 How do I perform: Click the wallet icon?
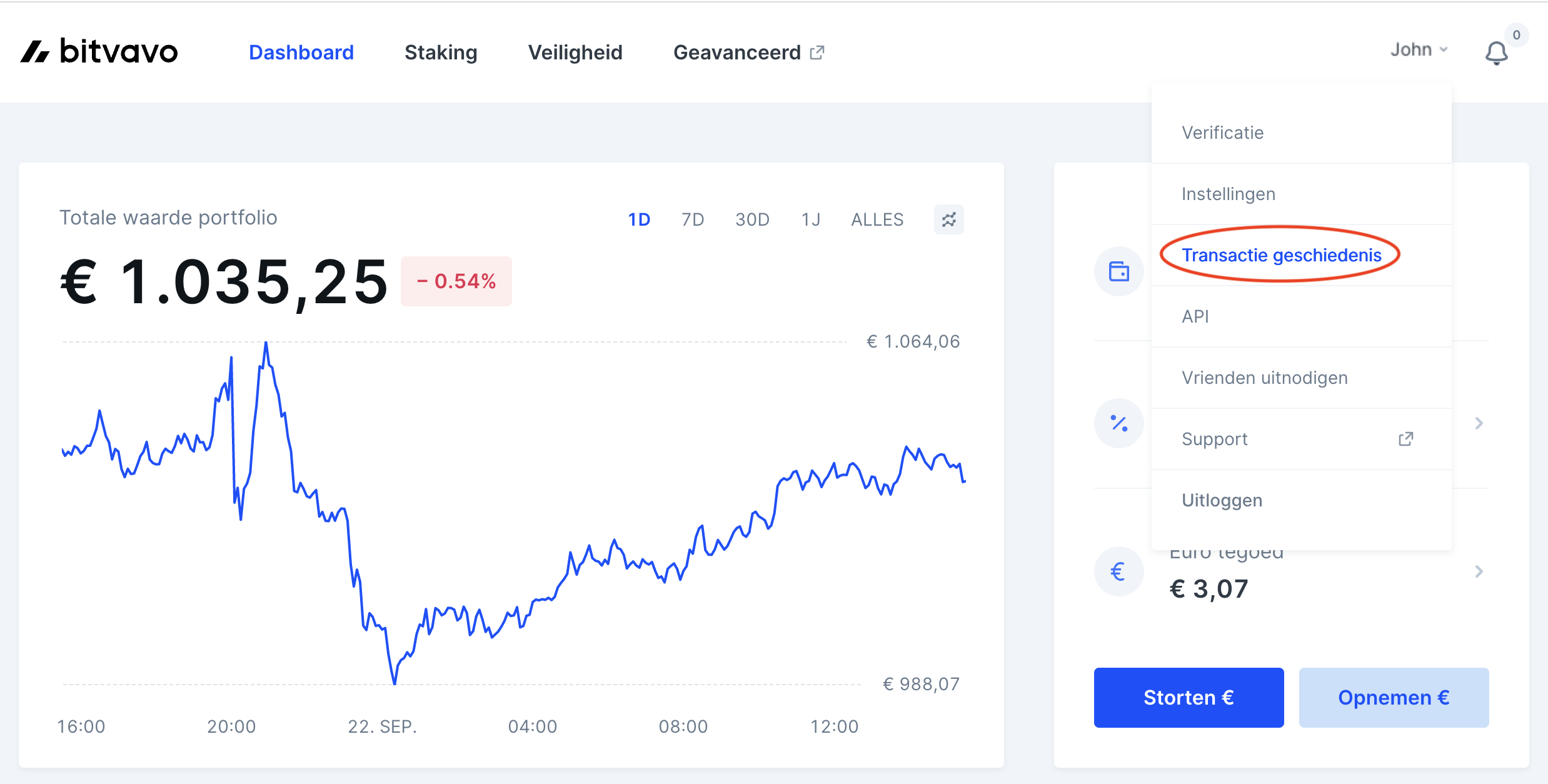[x=1118, y=271]
